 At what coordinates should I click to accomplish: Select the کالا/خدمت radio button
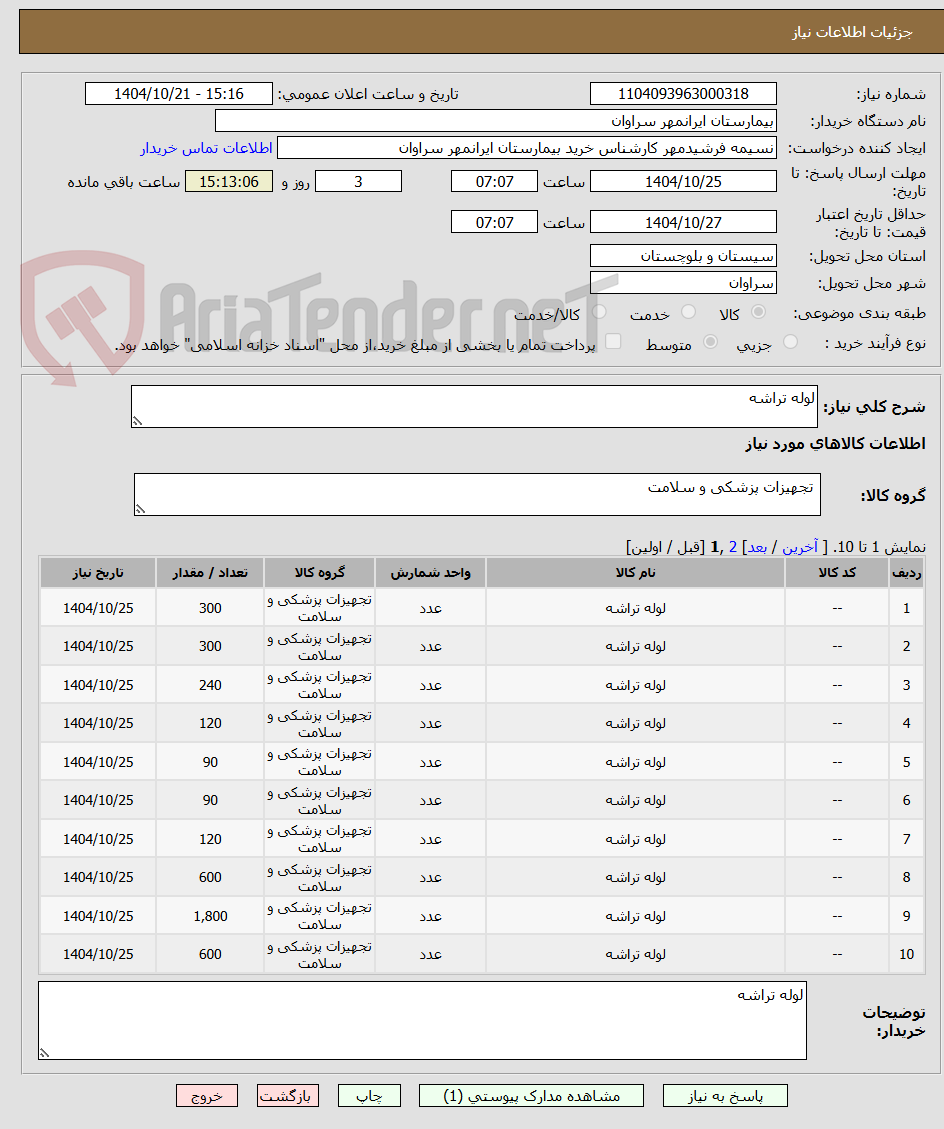click(599, 312)
